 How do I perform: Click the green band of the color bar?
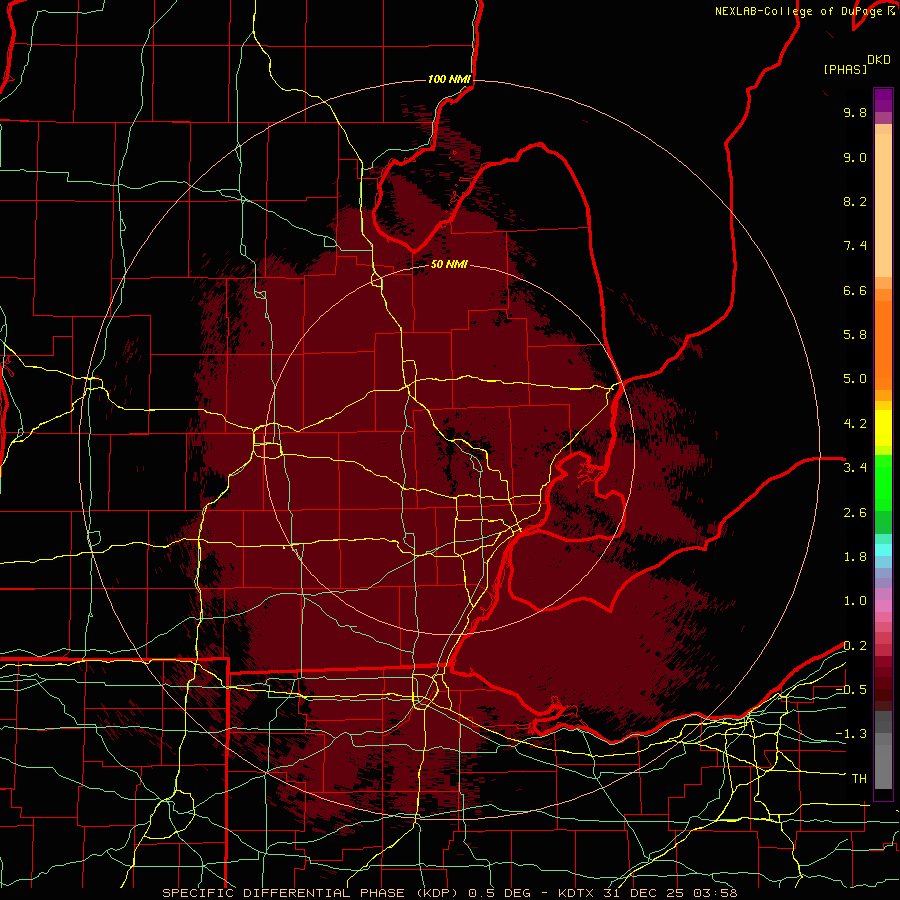(x=883, y=482)
